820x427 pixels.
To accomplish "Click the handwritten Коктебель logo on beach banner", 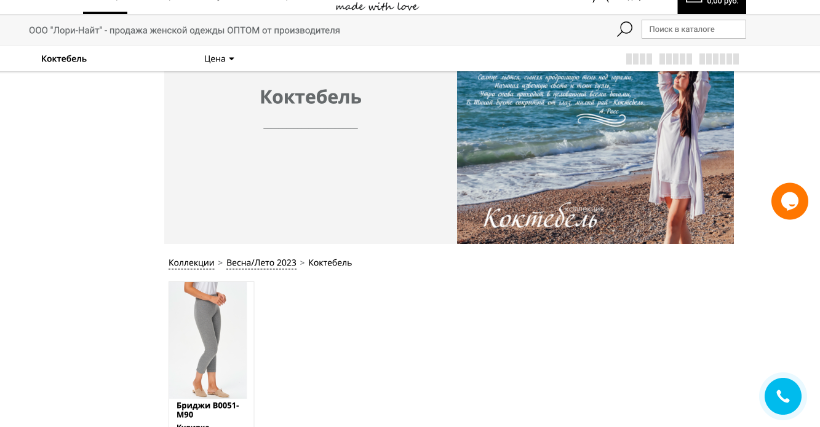I will [x=541, y=217].
